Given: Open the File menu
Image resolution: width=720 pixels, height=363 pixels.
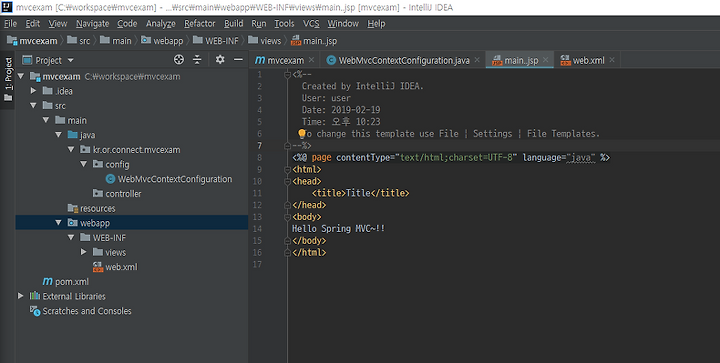Looking at the screenshot, I should (x=10, y=24).
